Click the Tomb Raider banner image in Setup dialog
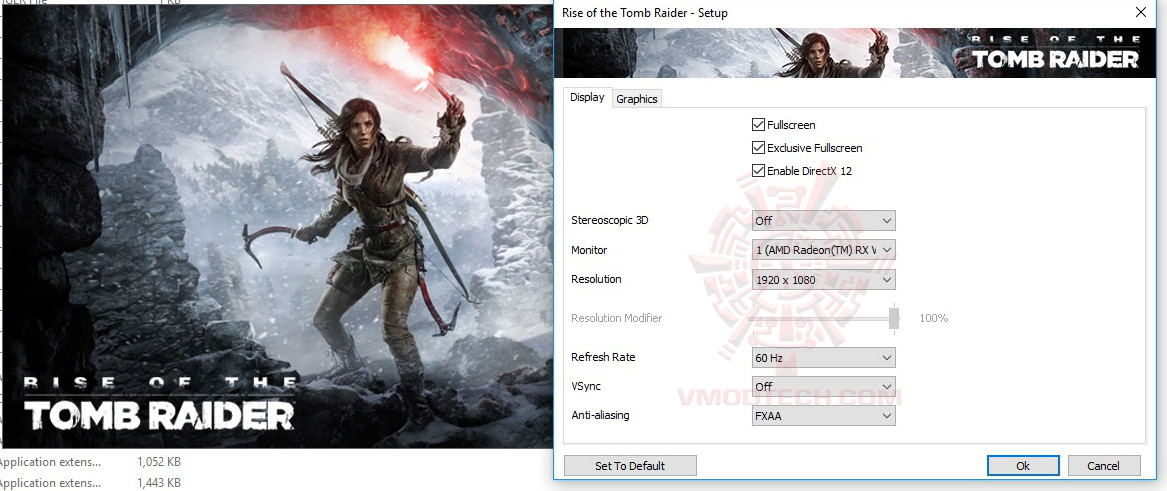1167x491 pixels. click(856, 53)
